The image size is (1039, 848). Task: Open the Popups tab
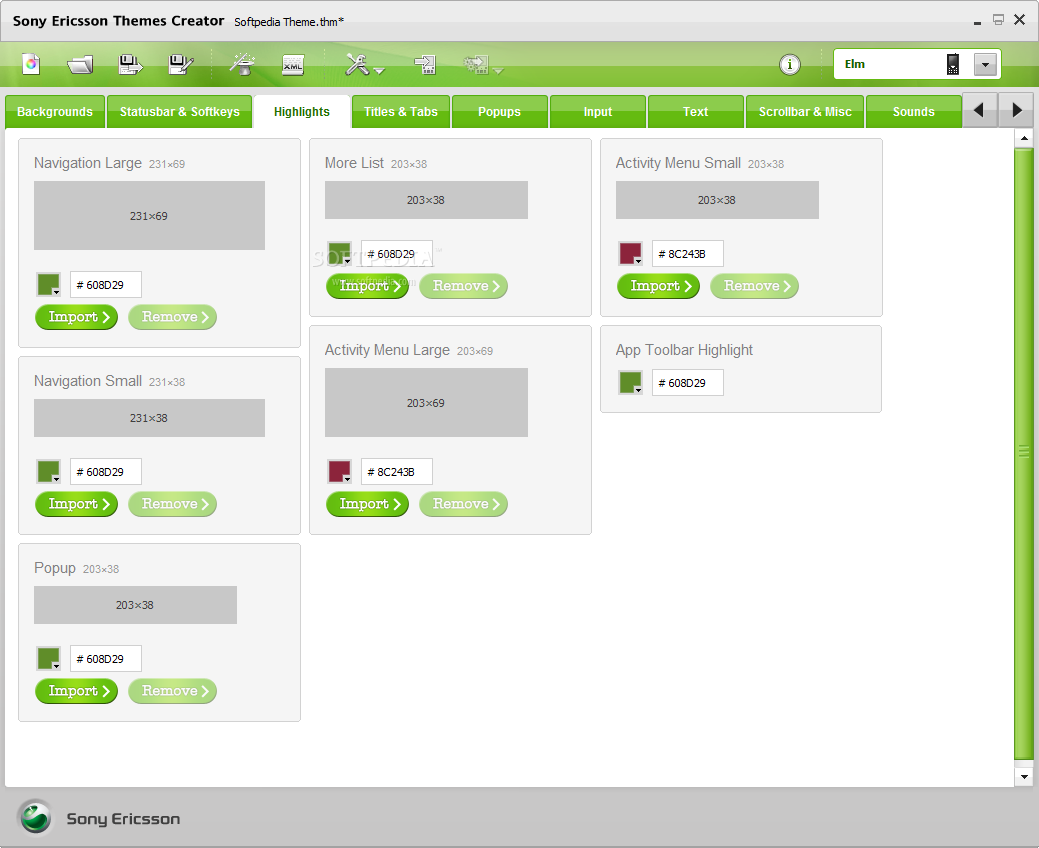click(500, 111)
